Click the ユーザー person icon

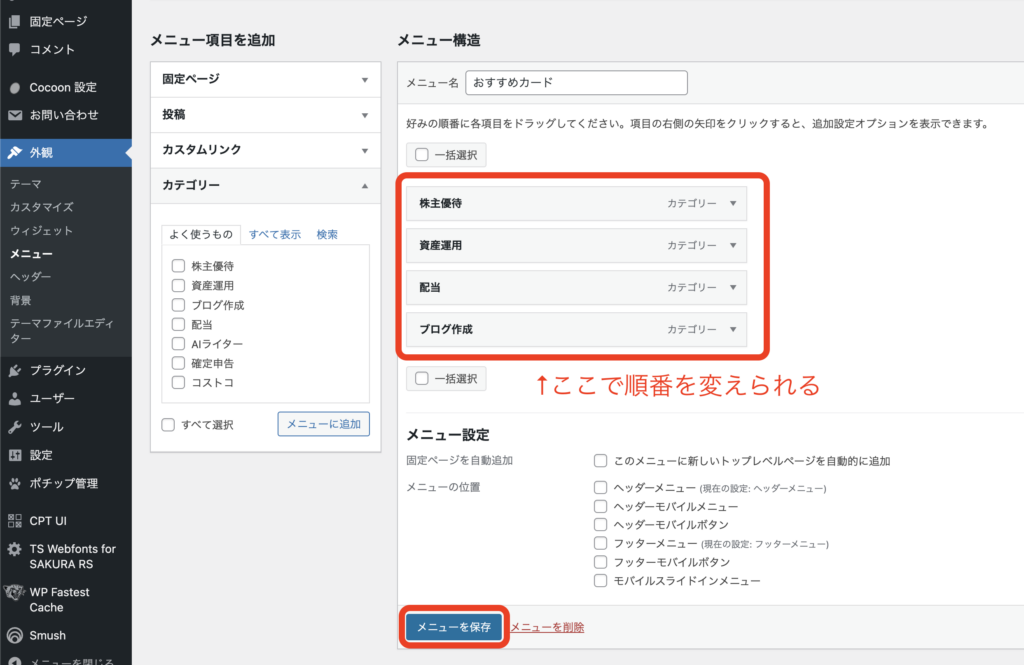point(14,398)
